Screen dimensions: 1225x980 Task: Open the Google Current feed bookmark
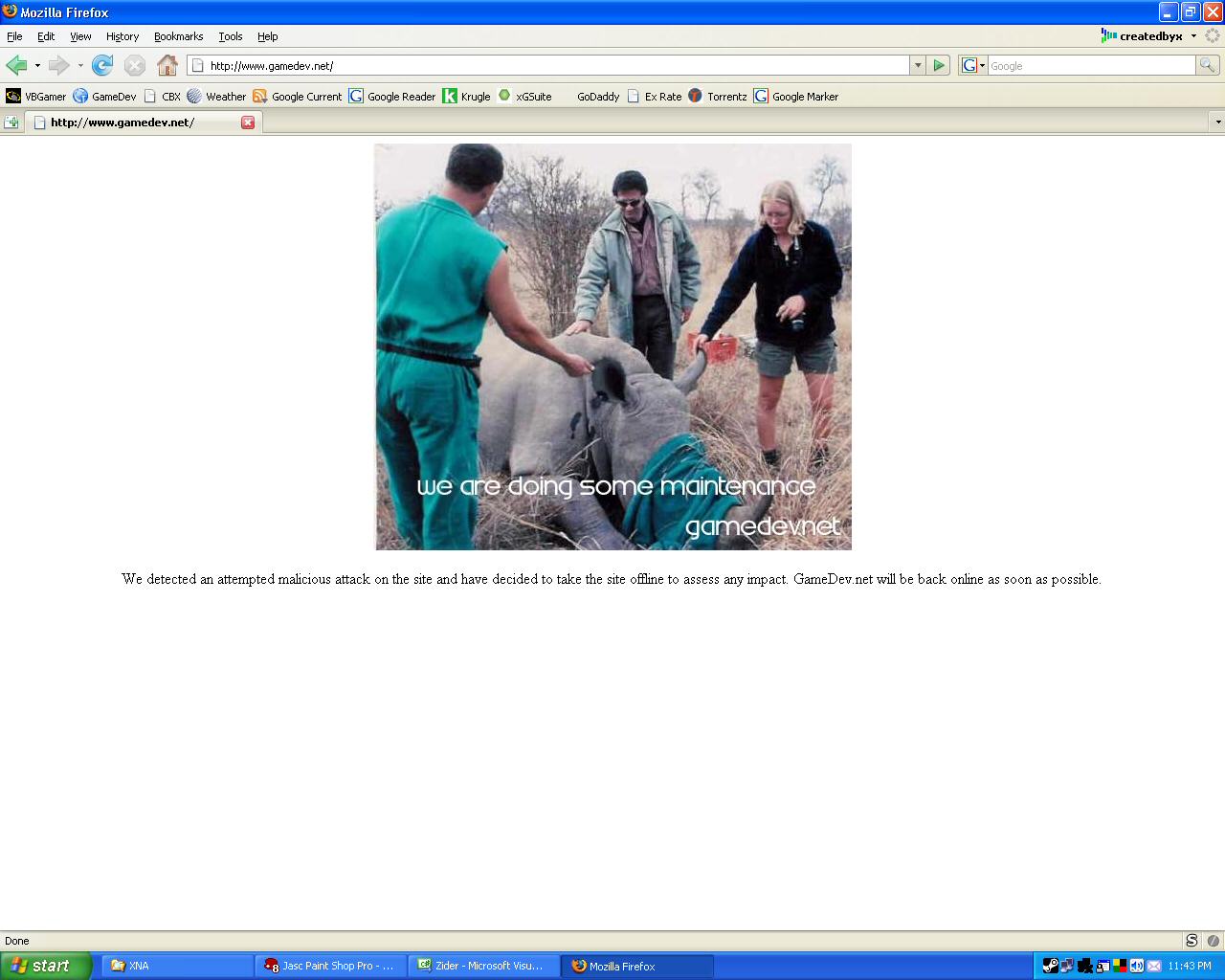(297, 96)
